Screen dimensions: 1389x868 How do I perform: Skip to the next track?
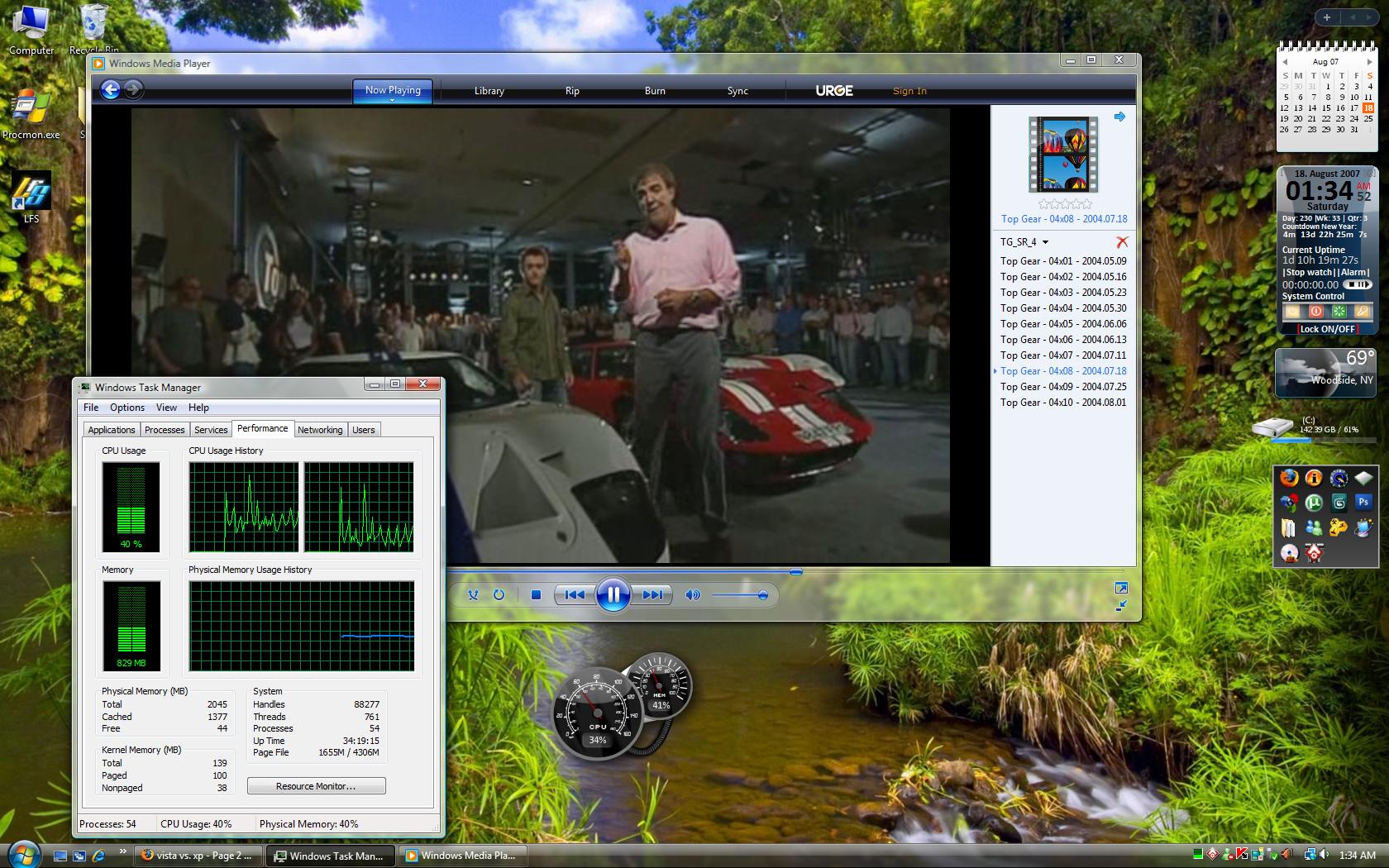point(652,594)
